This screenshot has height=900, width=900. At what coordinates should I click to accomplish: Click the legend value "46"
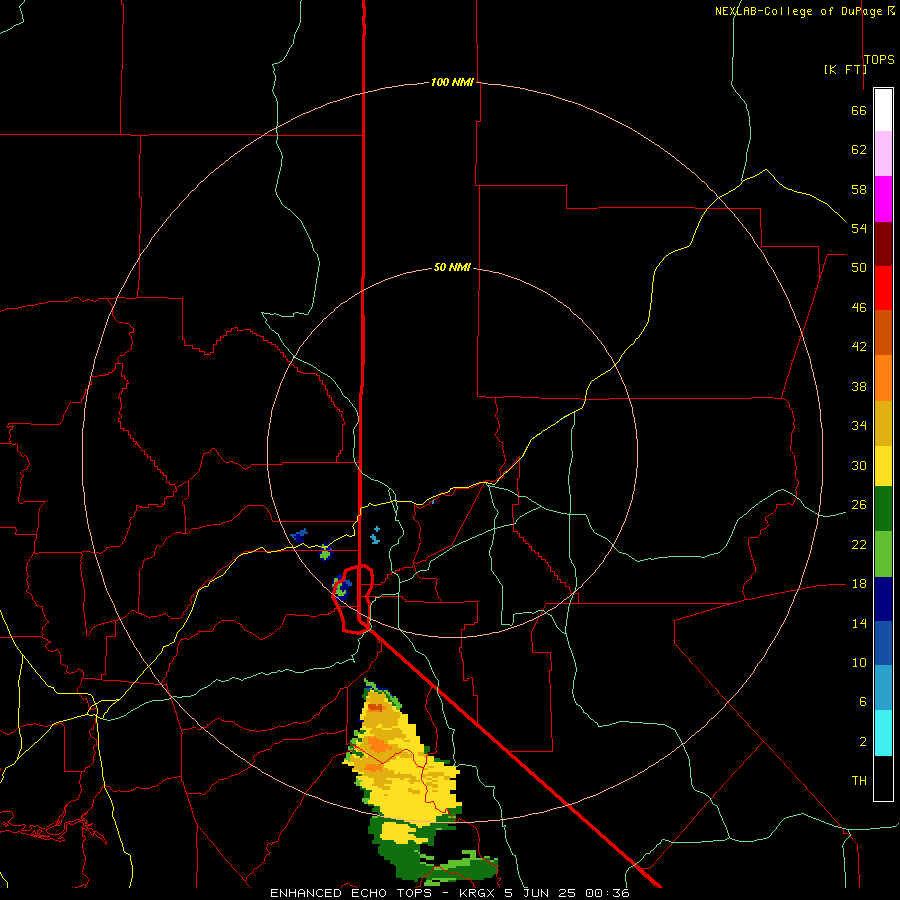point(859,308)
